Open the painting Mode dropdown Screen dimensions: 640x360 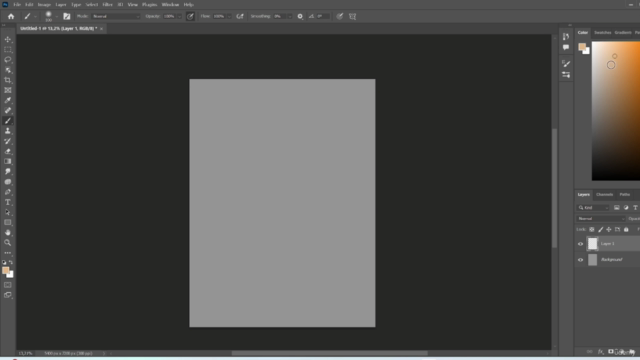click(116, 16)
